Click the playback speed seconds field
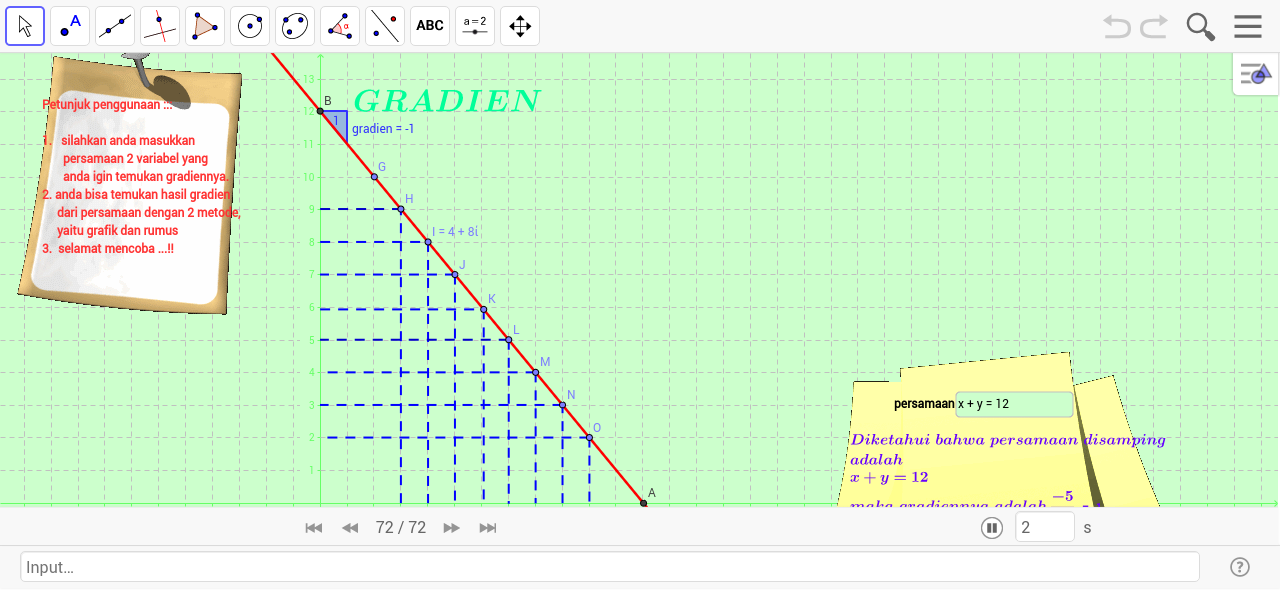This screenshot has height=590, width=1280. pos(1045,527)
